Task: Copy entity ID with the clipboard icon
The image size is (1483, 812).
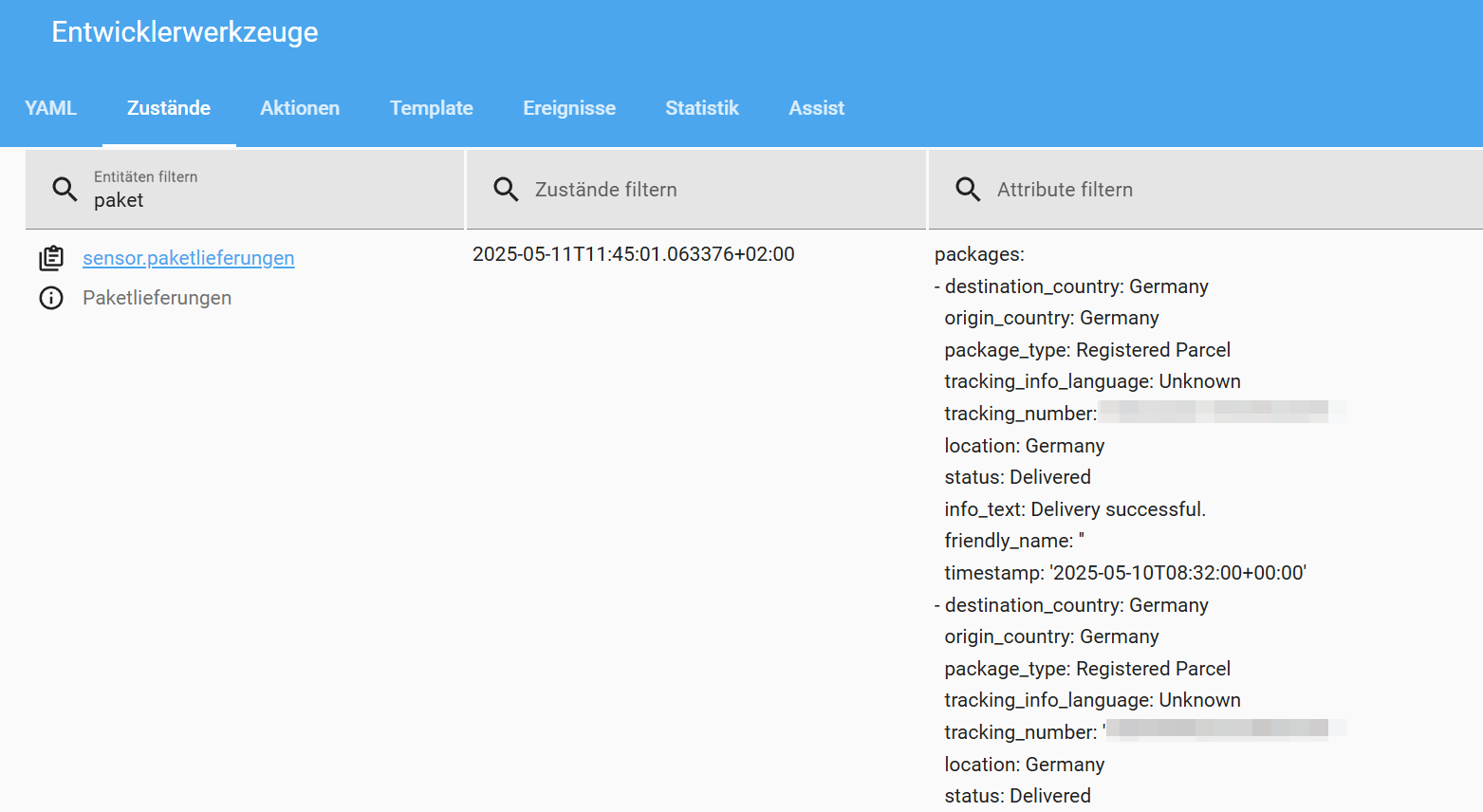Action: (x=51, y=258)
